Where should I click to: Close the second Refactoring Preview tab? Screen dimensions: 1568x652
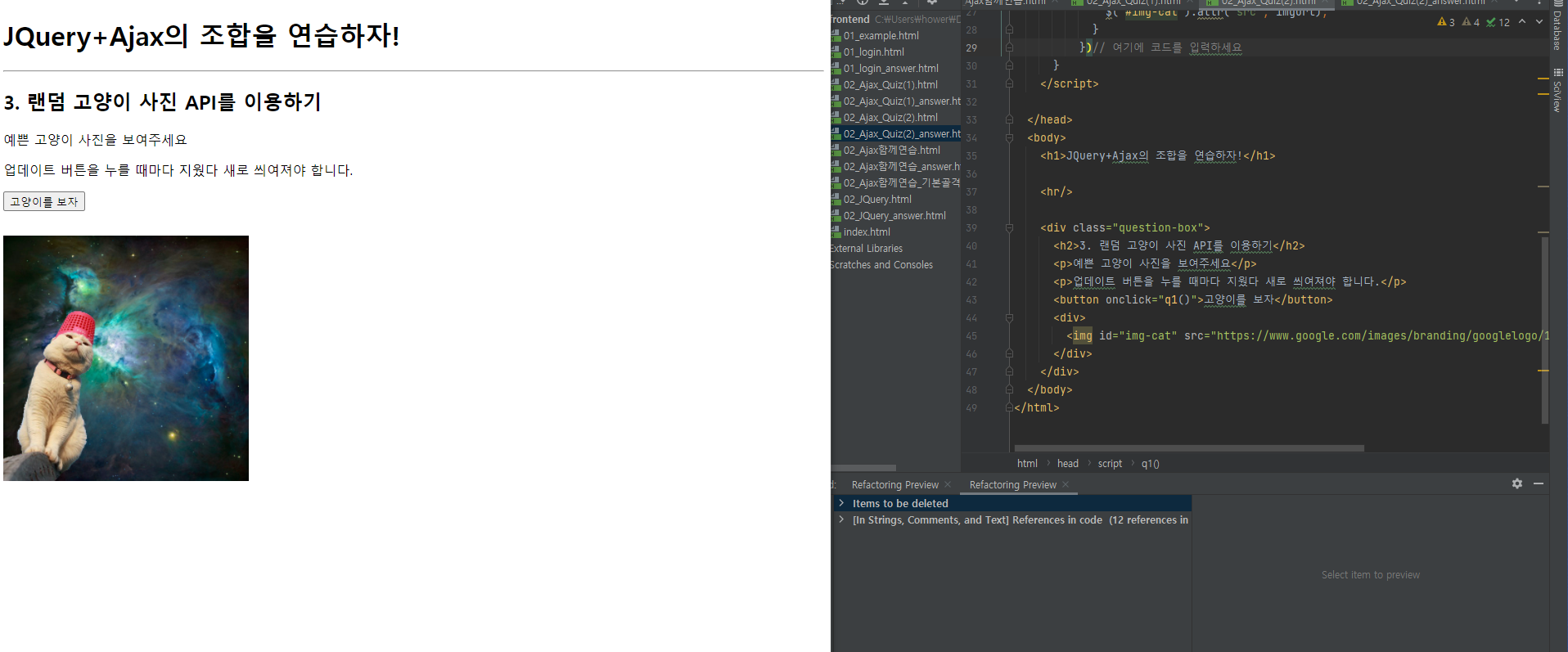tap(1066, 485)
